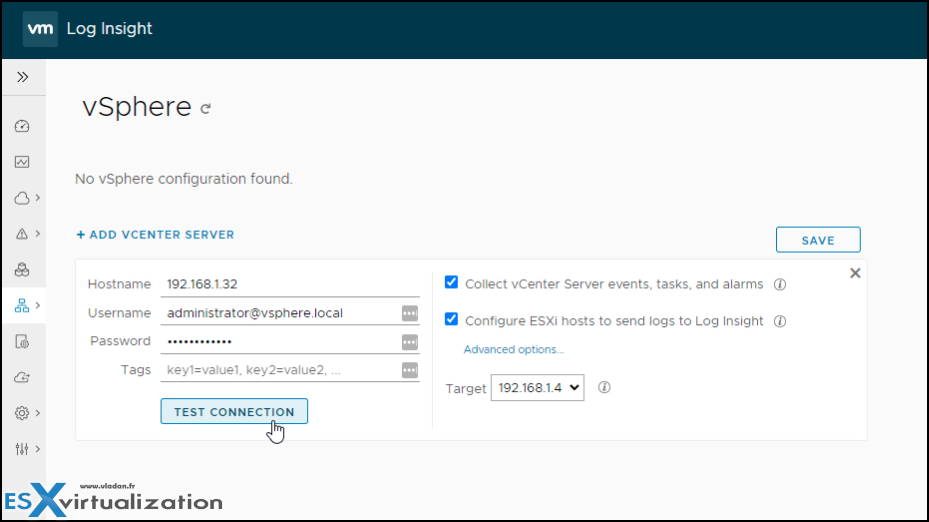Expand the sidebar with double-chevron icon

tap(23, 77)
